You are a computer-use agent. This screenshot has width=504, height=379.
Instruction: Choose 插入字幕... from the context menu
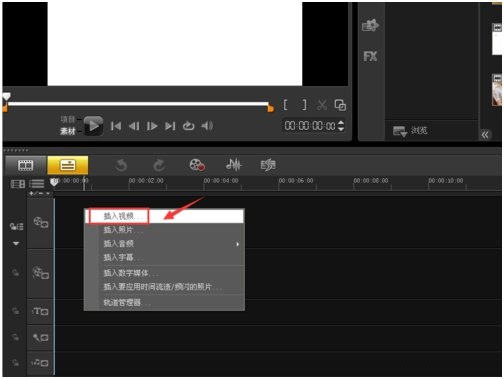pos(164,257)
